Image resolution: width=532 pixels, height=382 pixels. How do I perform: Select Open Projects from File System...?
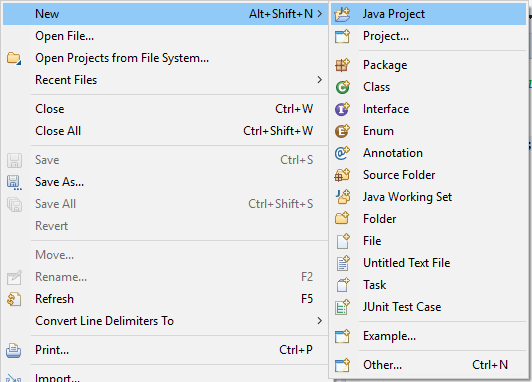click(x=165, y=58)
